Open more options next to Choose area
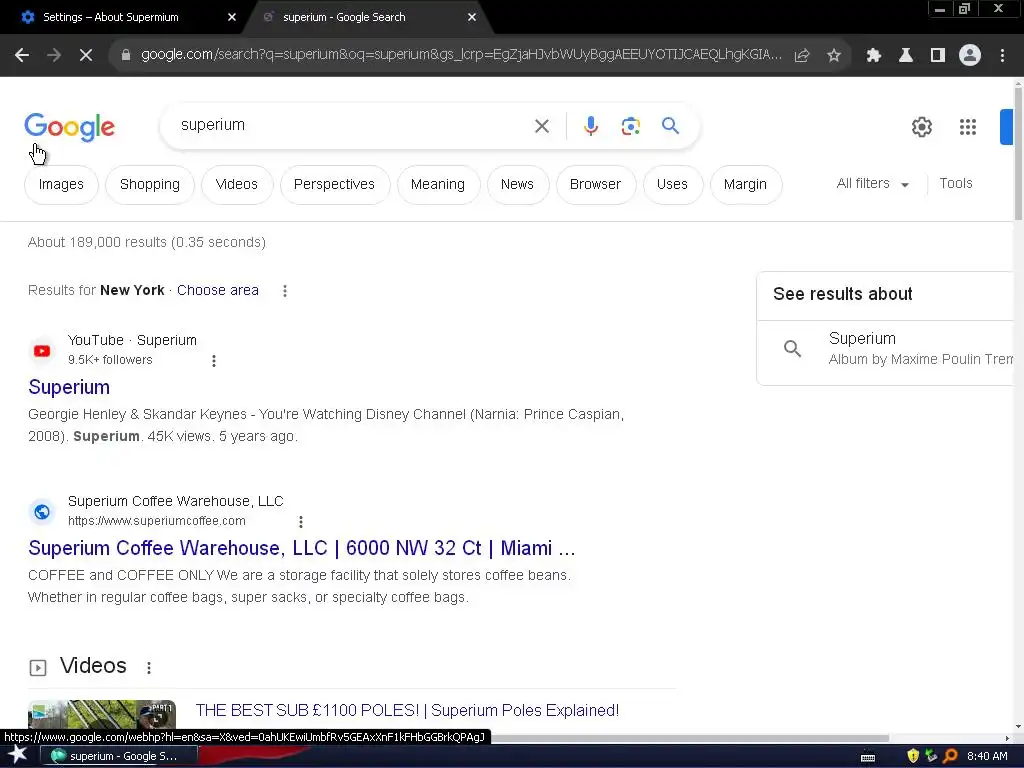The height and width of the screenshot is (768, 1024). tap(285, 291)
